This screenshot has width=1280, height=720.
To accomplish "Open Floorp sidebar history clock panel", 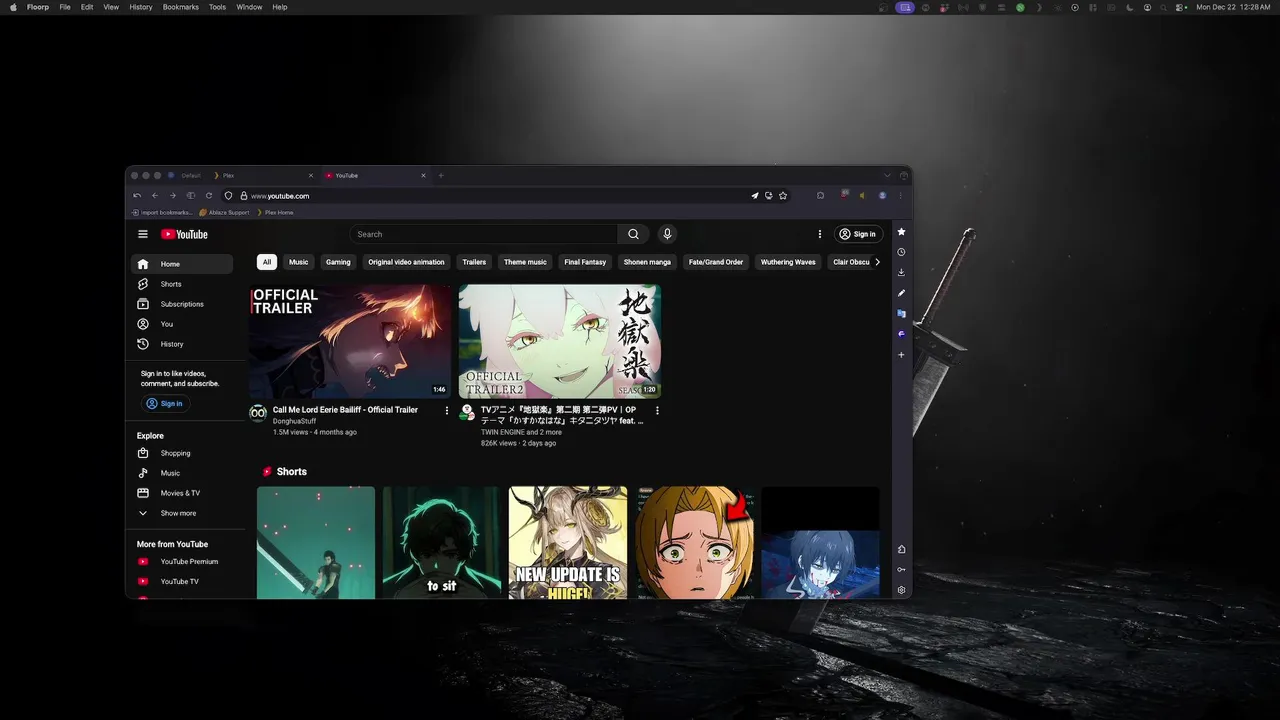I will [x=901, y=252].
